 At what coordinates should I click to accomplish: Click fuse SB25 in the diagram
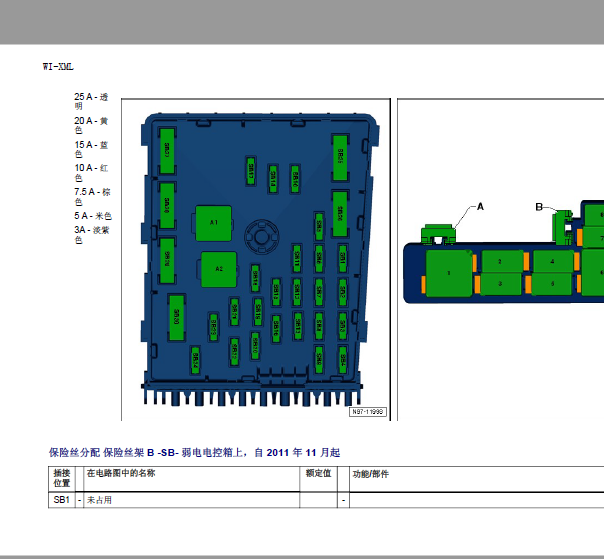pos(340,157)
